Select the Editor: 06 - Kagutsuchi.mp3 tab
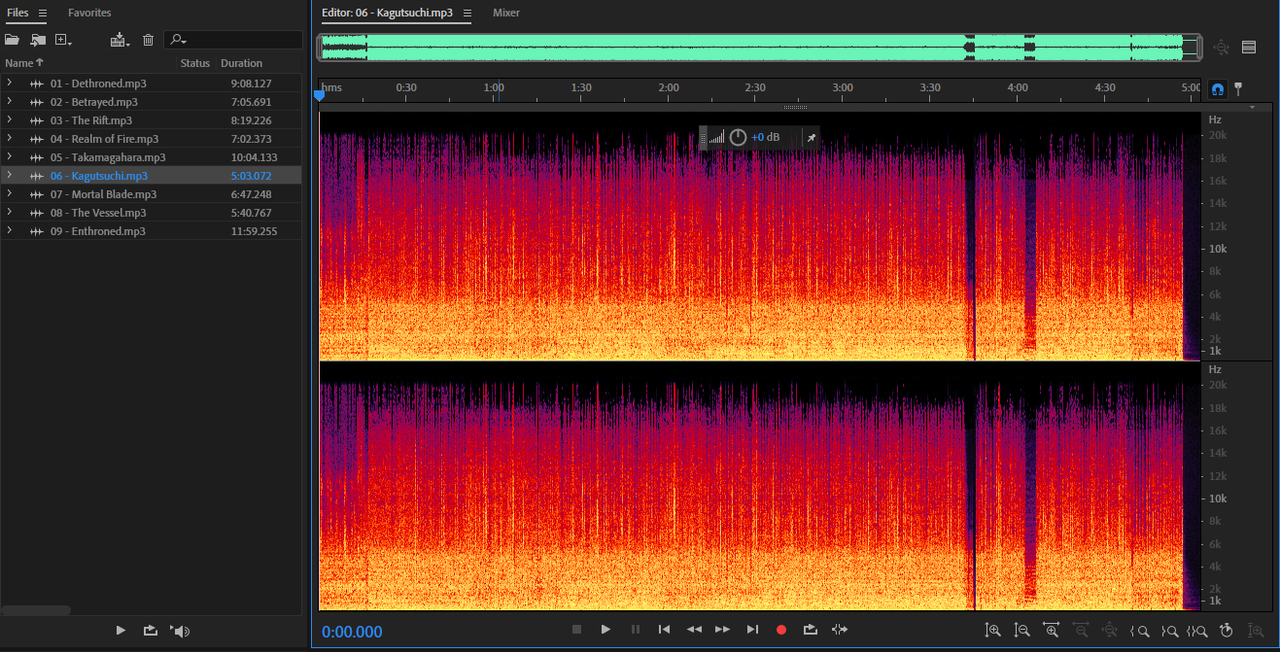 [387, 13]
